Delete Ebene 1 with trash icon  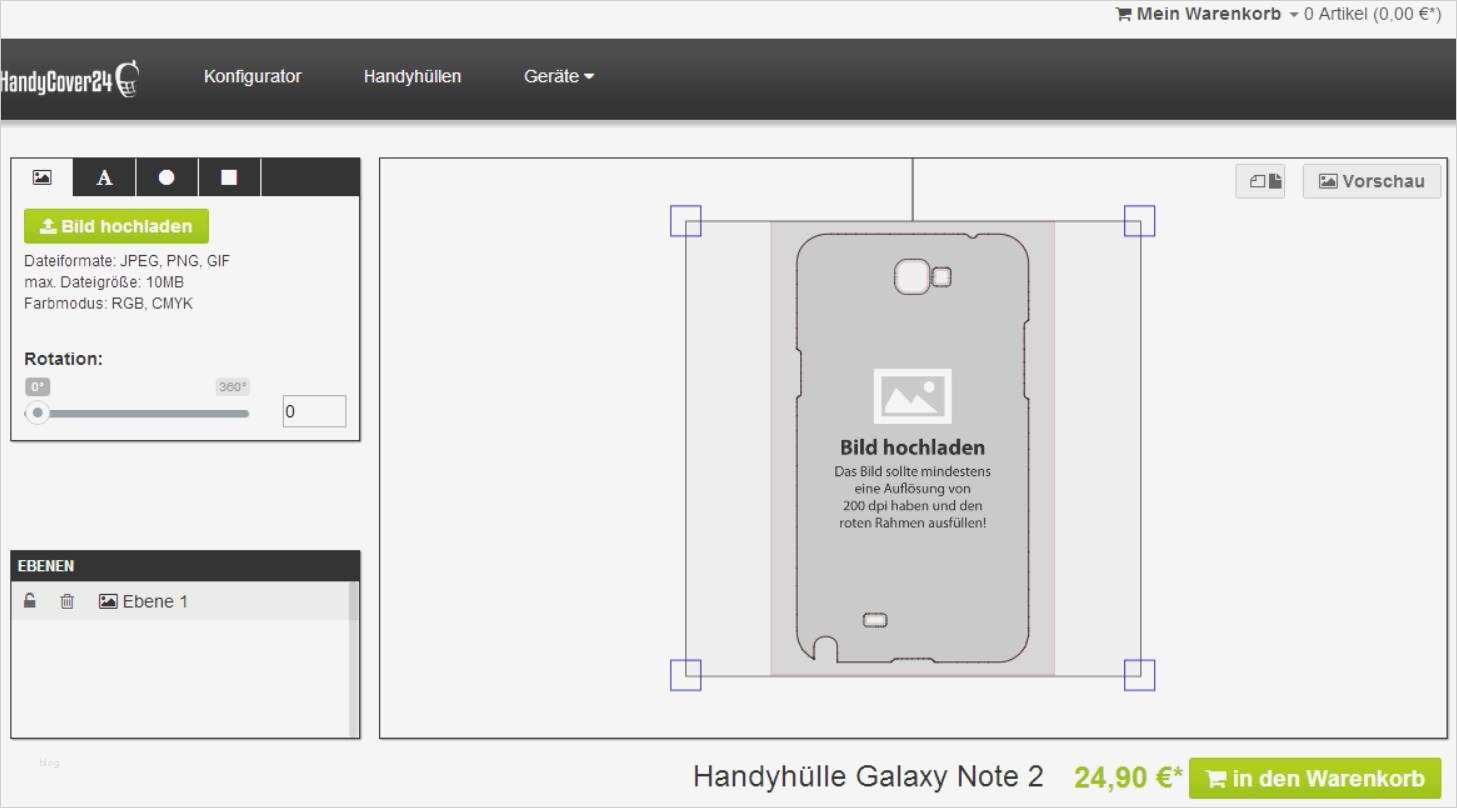(x=67, y=601)
